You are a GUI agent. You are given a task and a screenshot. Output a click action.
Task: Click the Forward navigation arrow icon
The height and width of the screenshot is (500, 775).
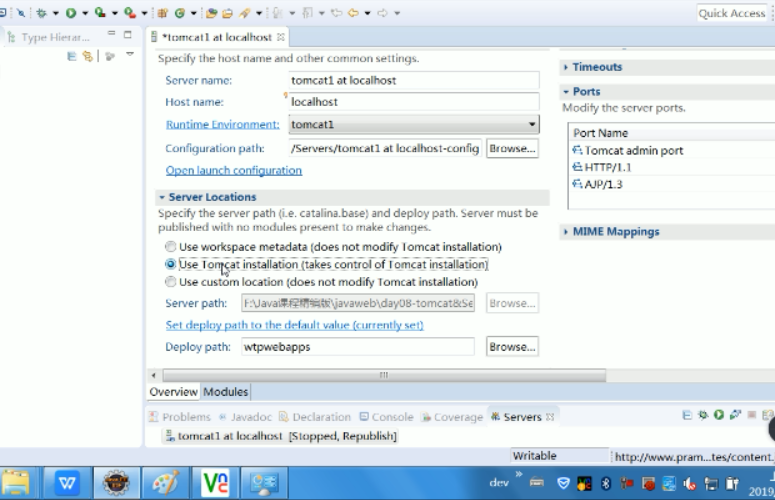point(383,13)
